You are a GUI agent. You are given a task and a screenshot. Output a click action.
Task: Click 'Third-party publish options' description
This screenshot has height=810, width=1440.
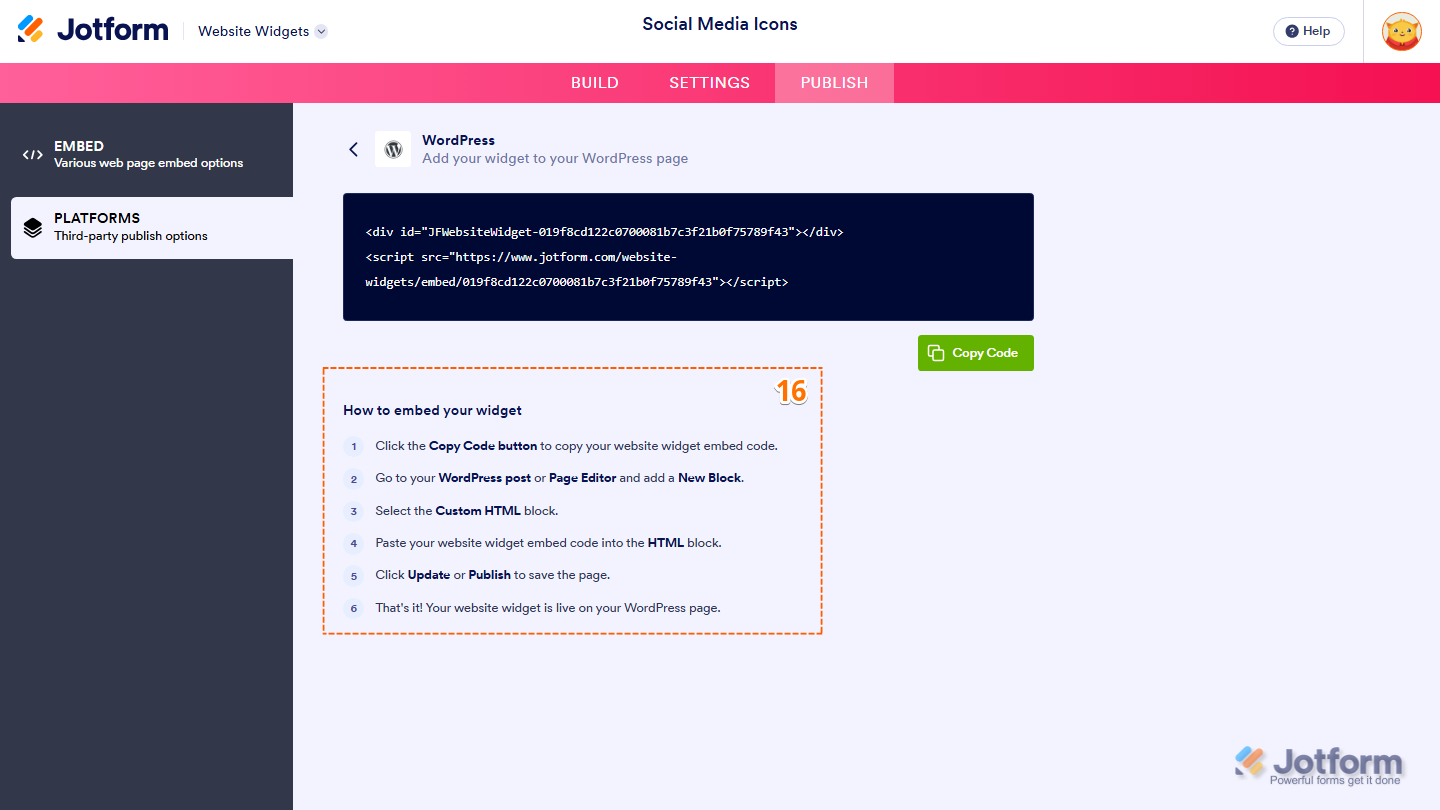click(131, 236)
